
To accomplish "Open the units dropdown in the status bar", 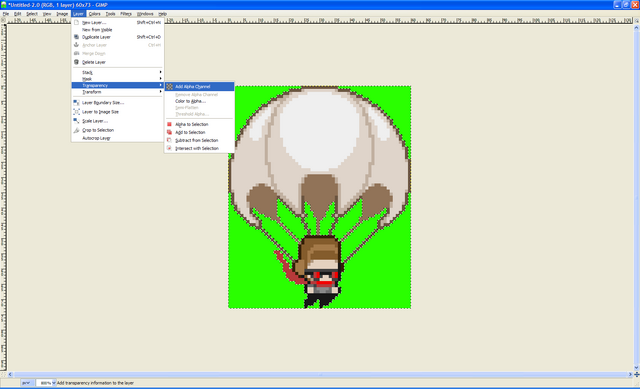I will [x=27, y=383].
